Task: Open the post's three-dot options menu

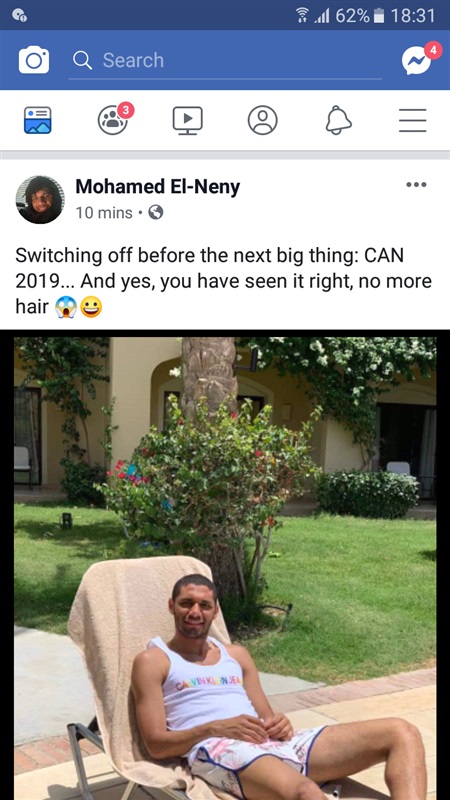Action: [x=416, y=185]
